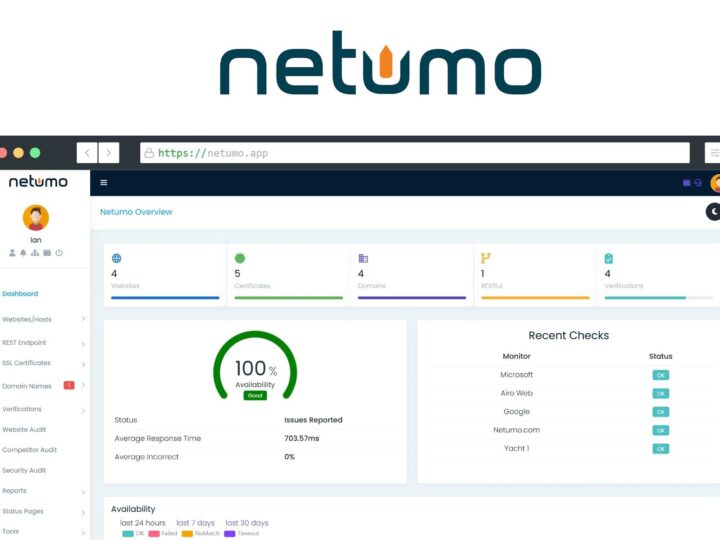Select the Websites/Hosts menu label
The height and width of the screenshot is (540, 720).
pyautogui.click(x=27, y=319)
